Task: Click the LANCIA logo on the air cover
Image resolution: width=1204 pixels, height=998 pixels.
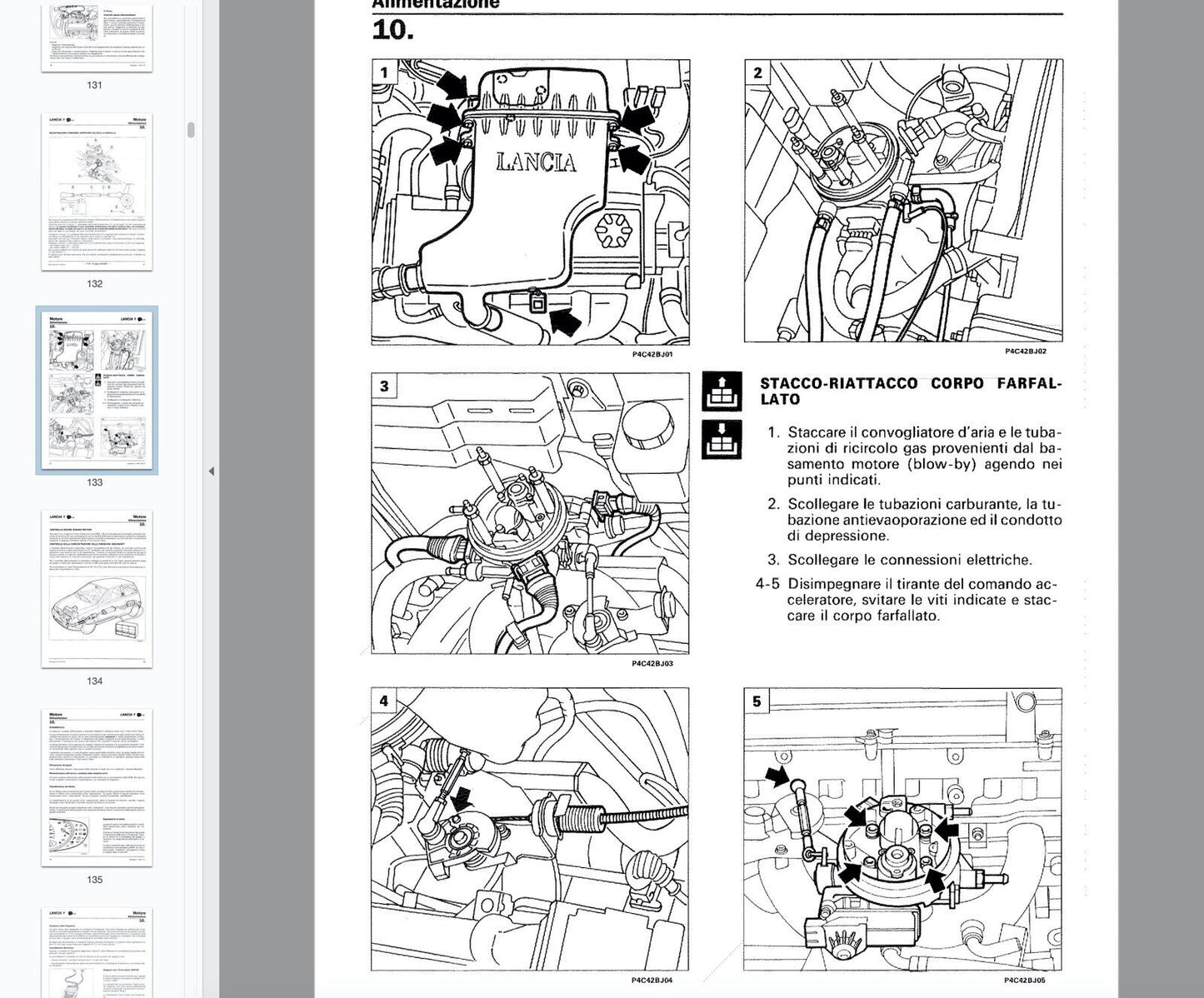Action: point(536,162)
